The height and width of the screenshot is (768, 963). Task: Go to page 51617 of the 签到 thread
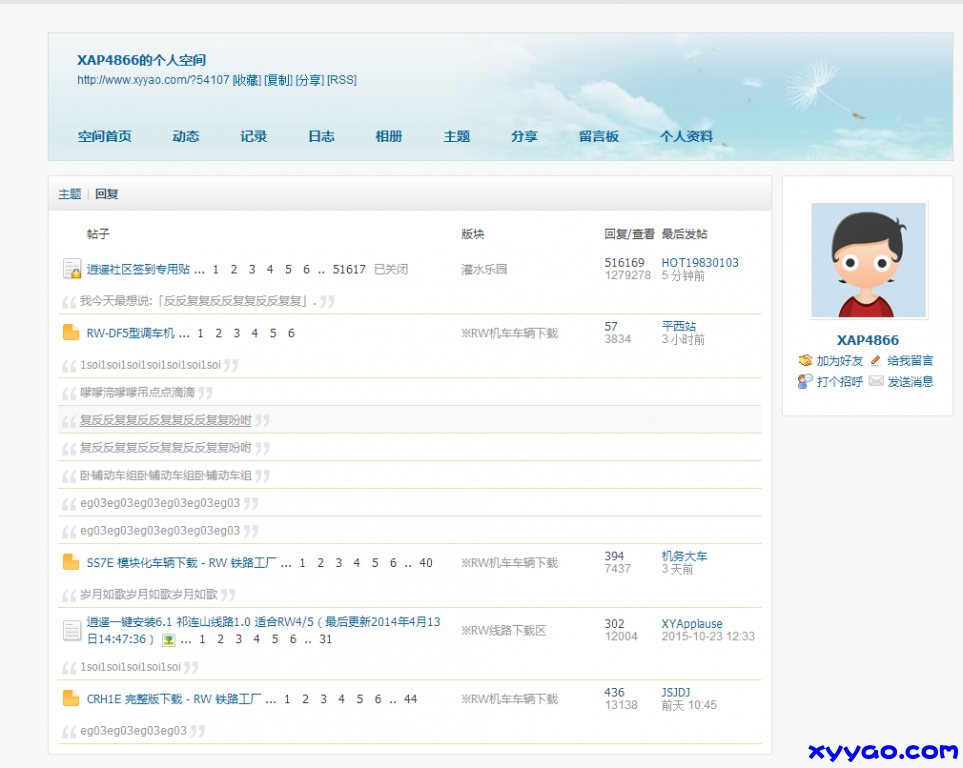(x=349, y=269)
